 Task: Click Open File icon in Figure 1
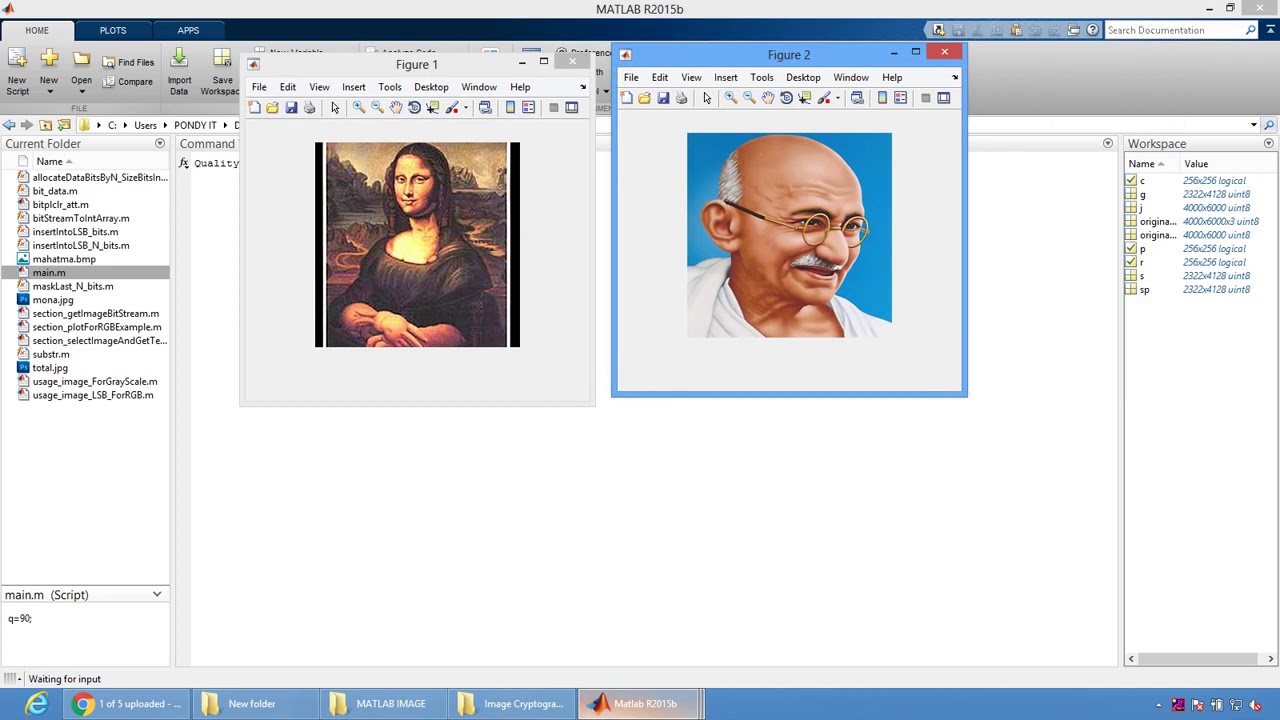click(x=272, y=108)
